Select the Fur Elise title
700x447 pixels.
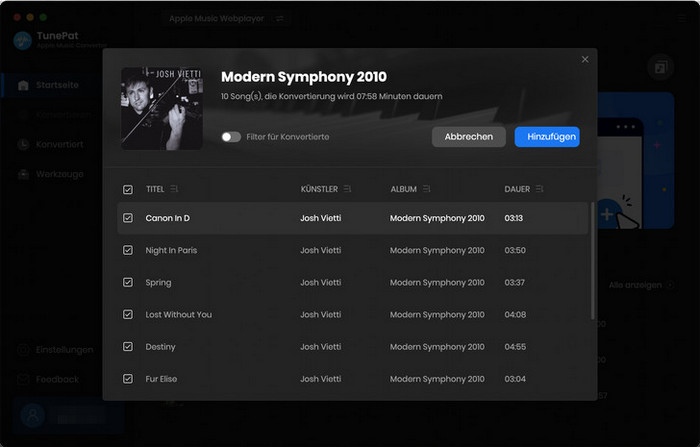(x=161, y=379)
